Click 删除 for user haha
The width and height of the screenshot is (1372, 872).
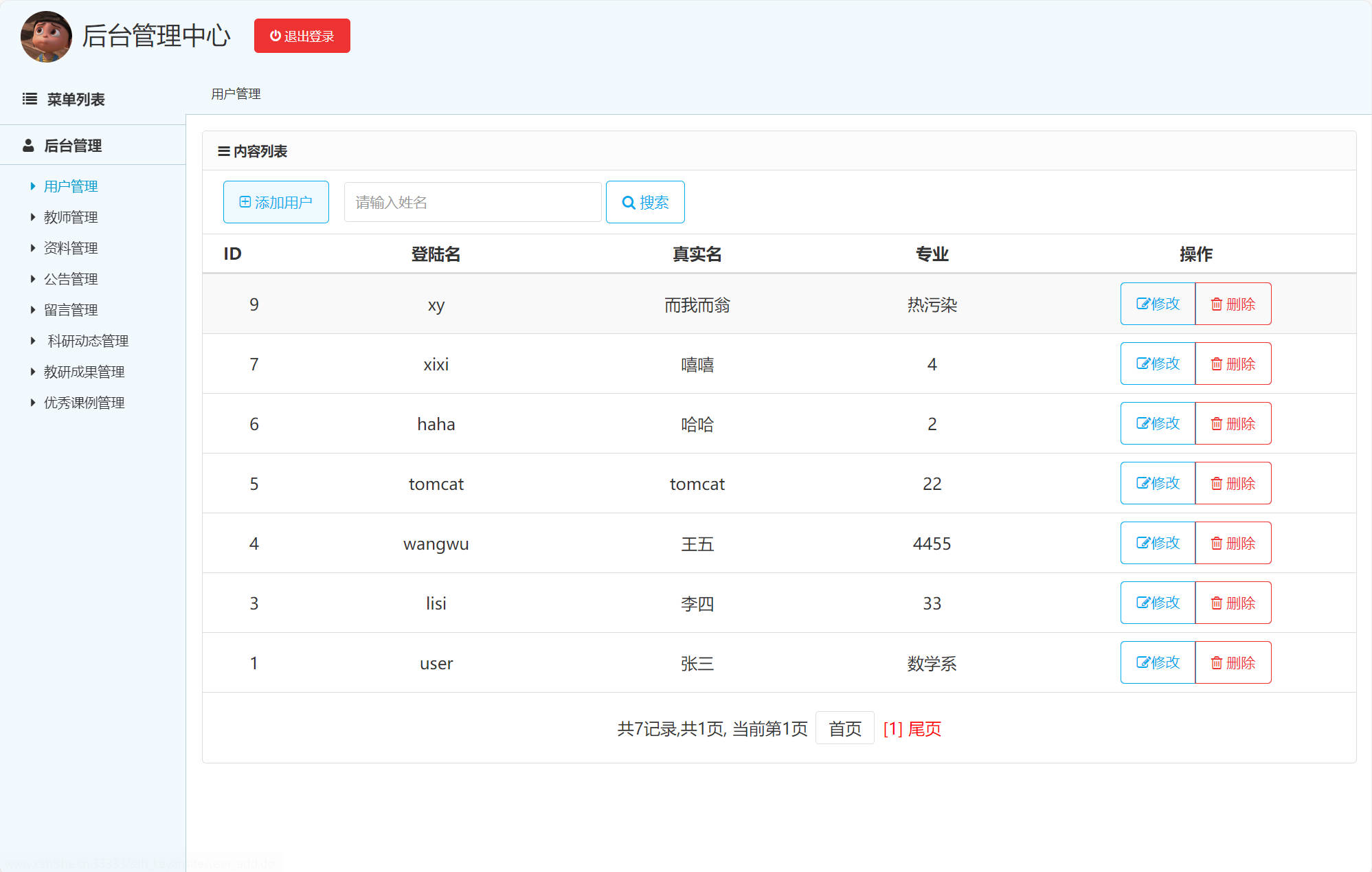click(1233, 423)
